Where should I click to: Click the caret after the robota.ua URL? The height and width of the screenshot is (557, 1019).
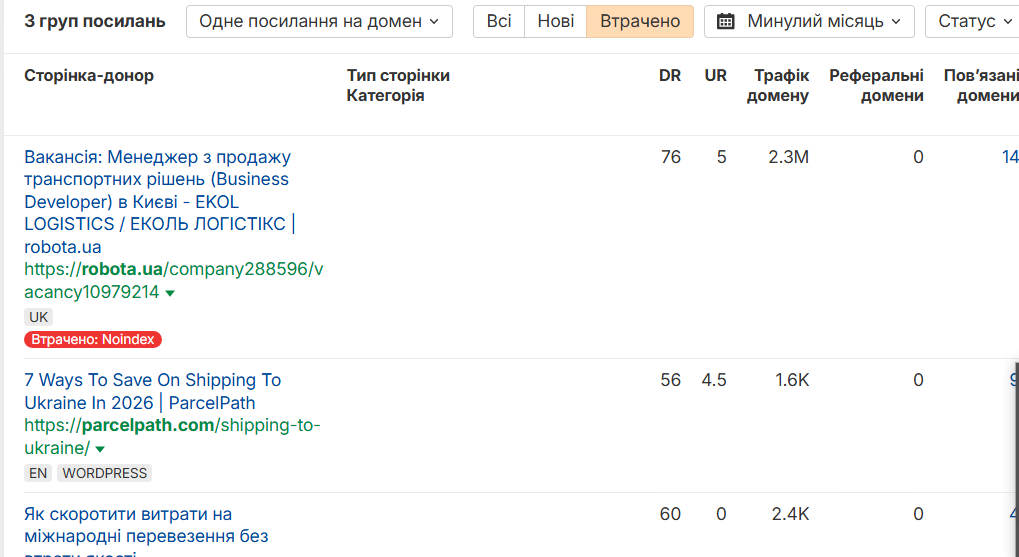click(x=170, y=293)
